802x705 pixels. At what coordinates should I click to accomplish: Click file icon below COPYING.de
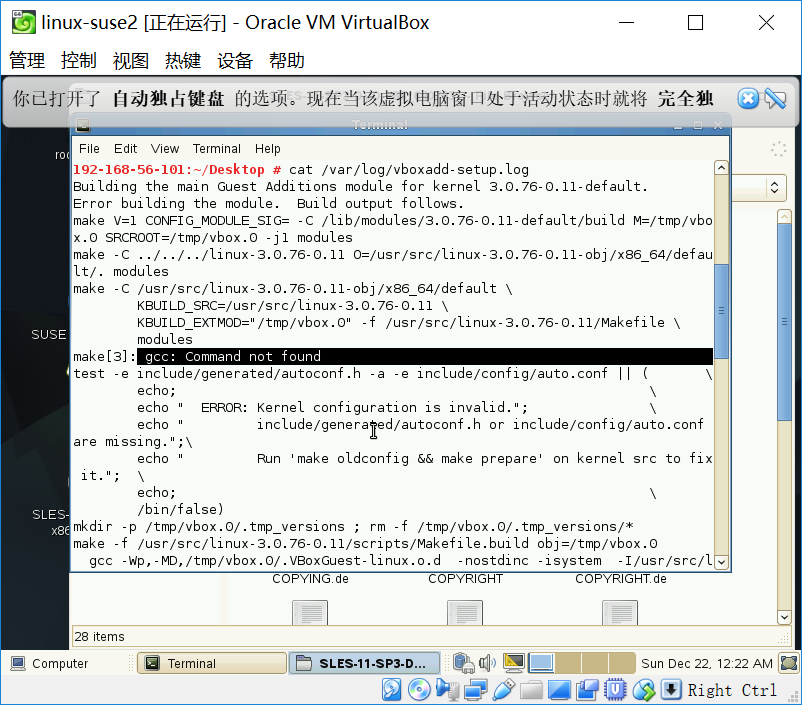pos(310,613)
